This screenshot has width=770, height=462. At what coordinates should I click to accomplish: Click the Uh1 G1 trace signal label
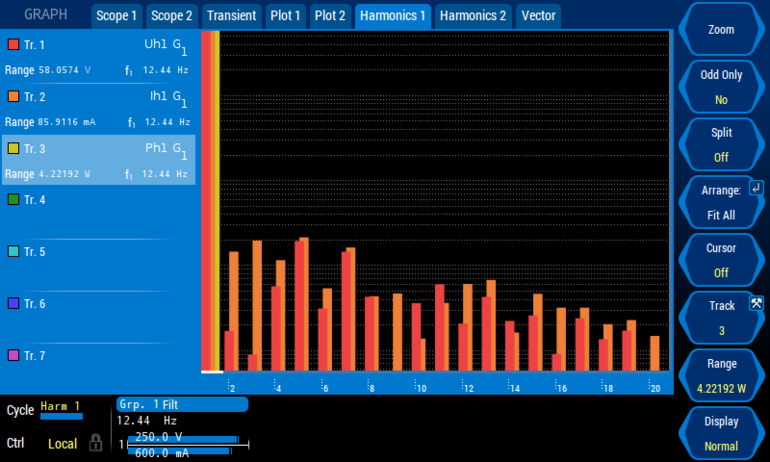[x=165, y=46]
